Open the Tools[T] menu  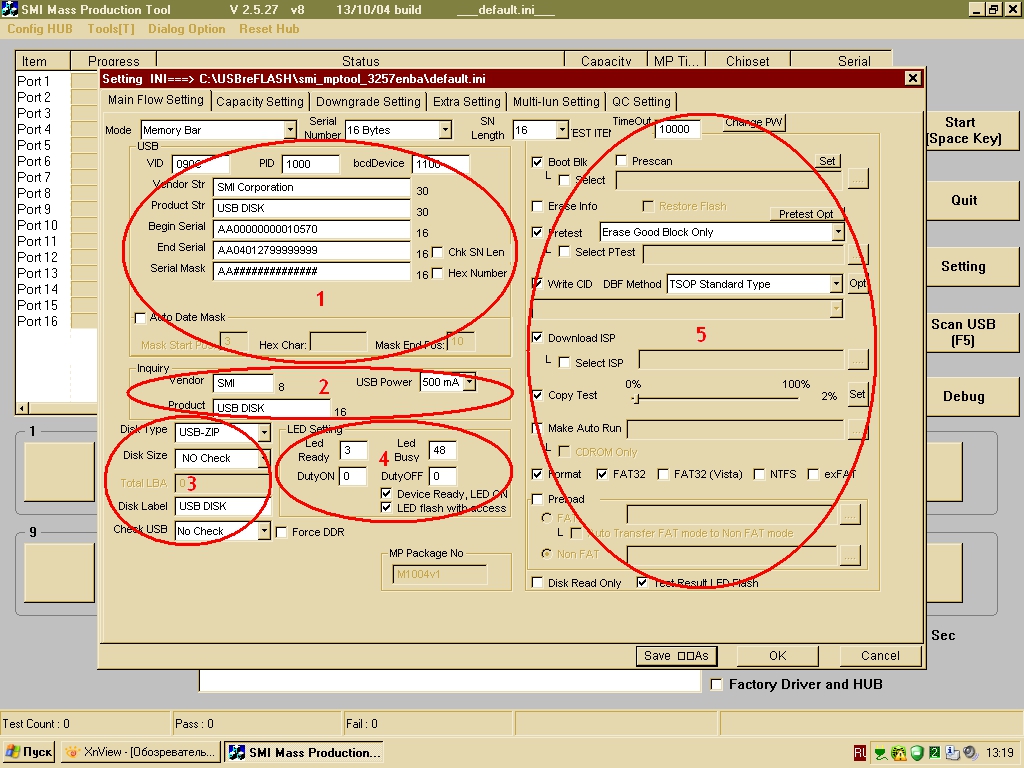tap(111, 29)
